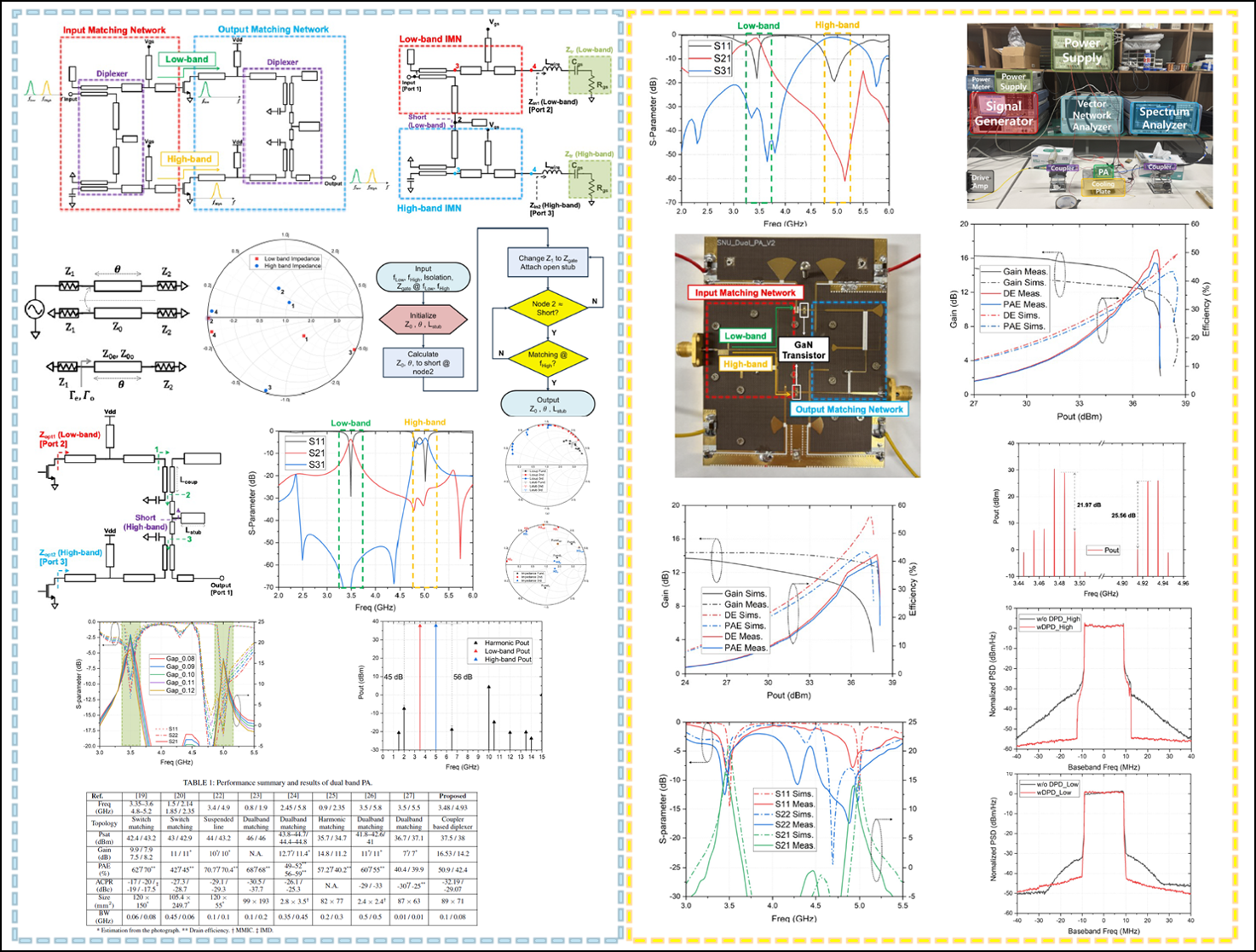Click the "S21 Sims." legend entry
1256x952 pixels.
784,835
